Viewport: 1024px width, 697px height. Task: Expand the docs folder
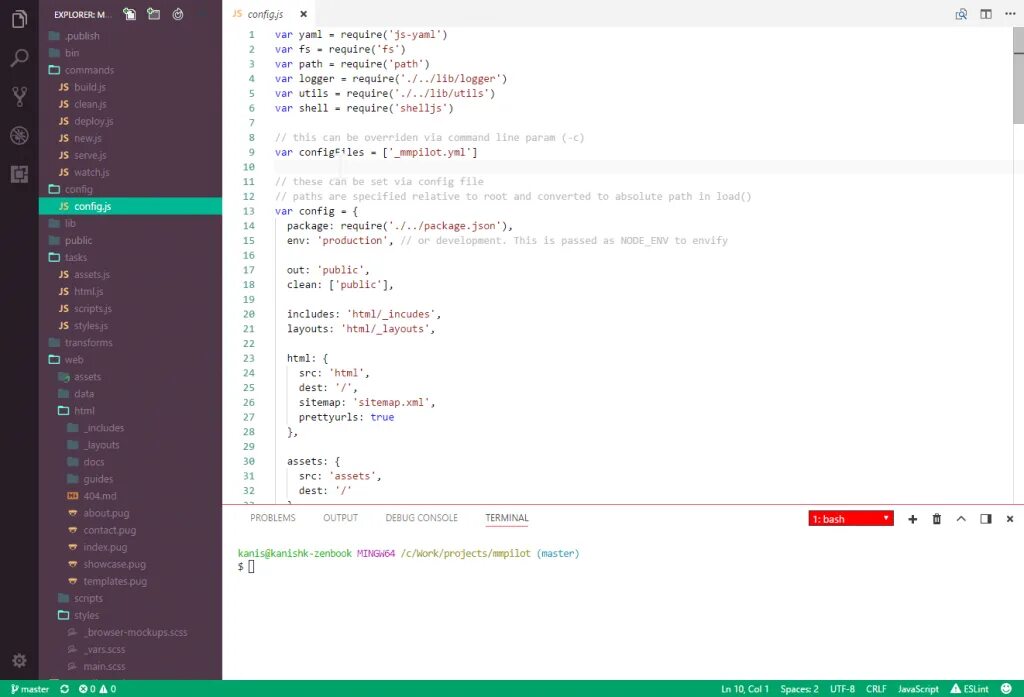(x=130, y=461)
